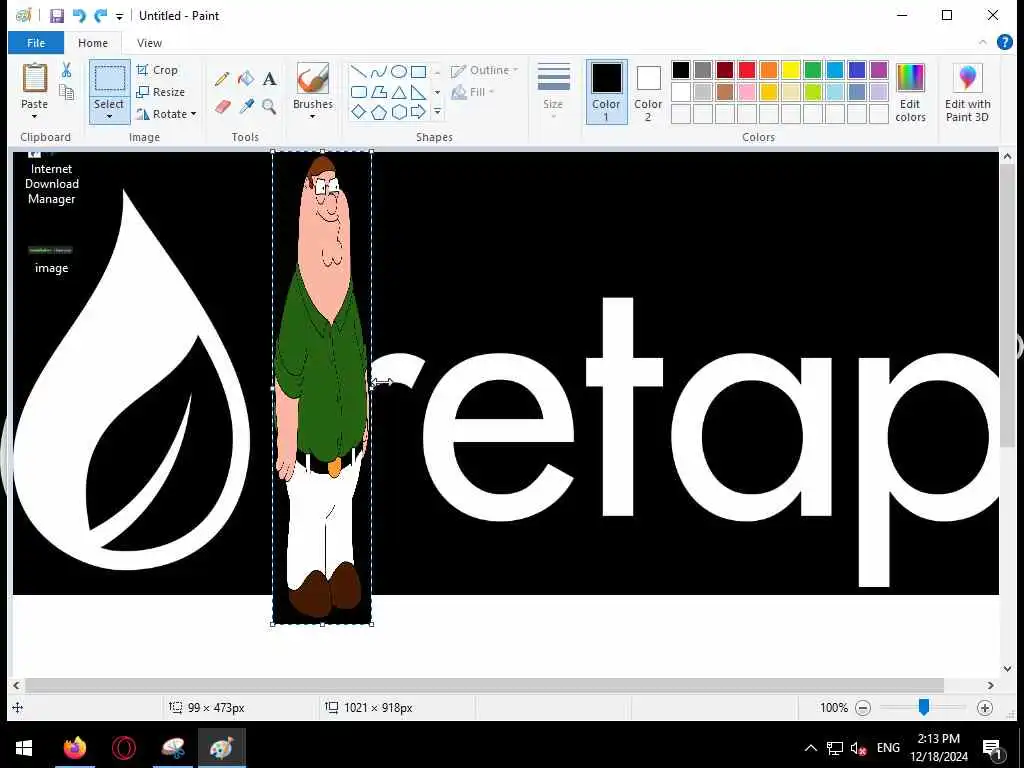
Task: Choose the Curve shape
Action: [x=379, y=71]
